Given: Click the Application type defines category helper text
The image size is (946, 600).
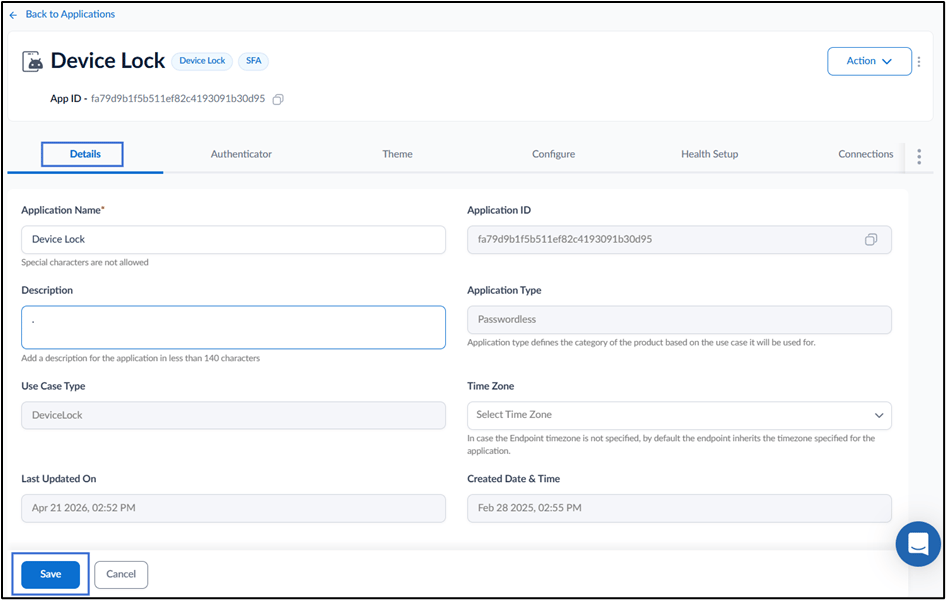Looking at the screenshot, I should (641, 343).
